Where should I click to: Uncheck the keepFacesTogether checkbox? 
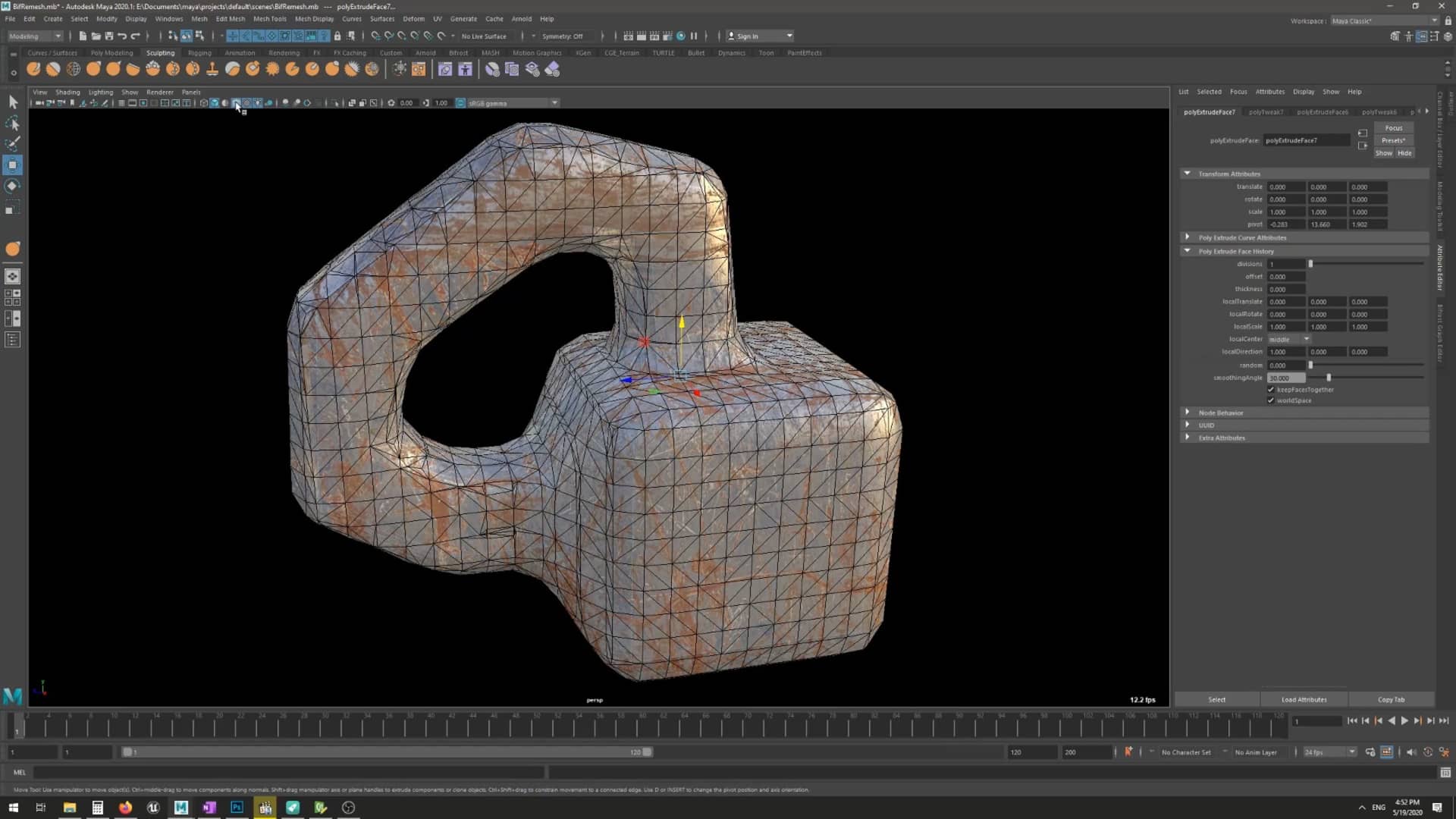pos(1272,389)
